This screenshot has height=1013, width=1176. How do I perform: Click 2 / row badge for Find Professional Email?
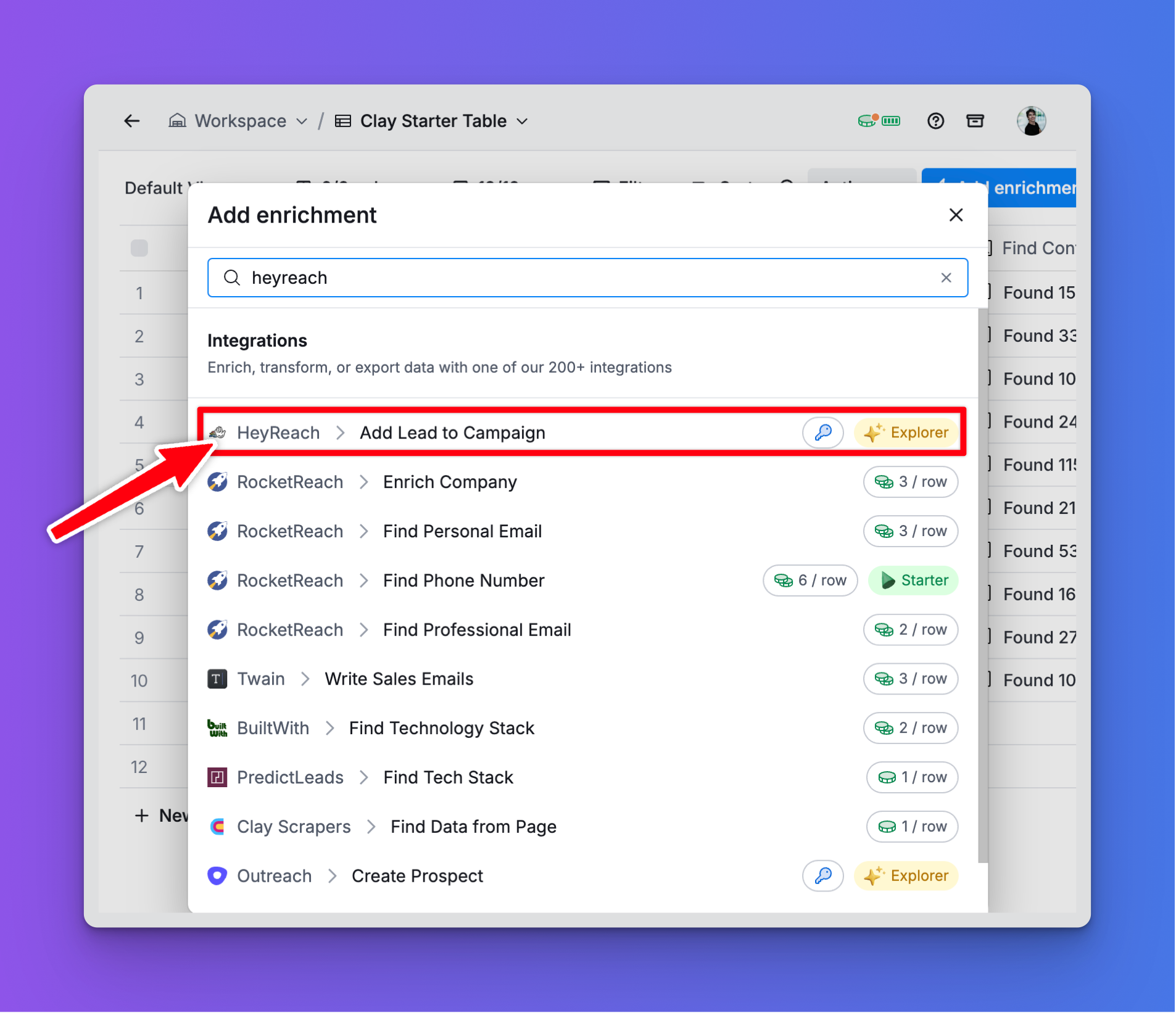point(910,630)
